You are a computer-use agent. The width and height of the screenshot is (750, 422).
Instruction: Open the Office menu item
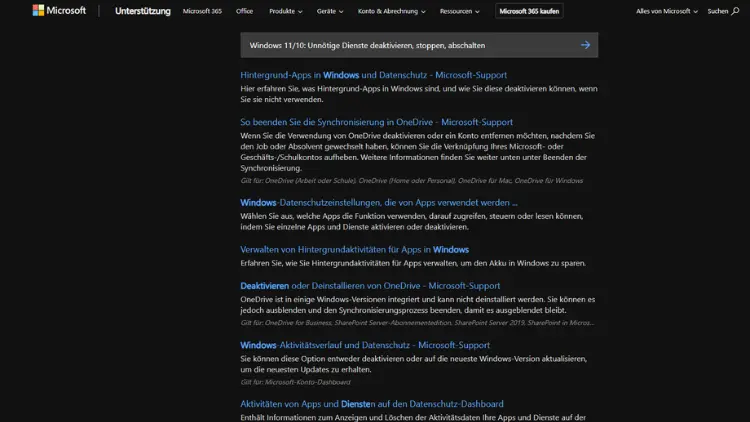coord(244,11)
